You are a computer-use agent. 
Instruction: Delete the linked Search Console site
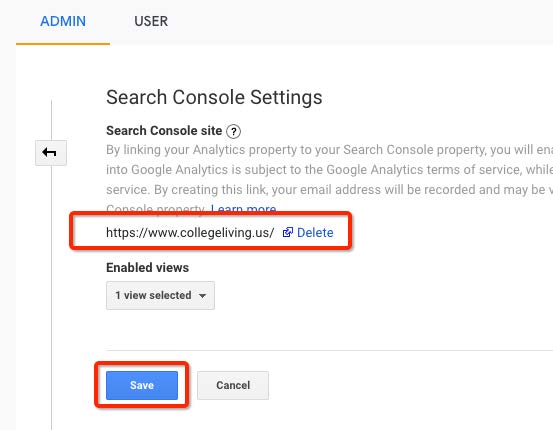(315, 232)
